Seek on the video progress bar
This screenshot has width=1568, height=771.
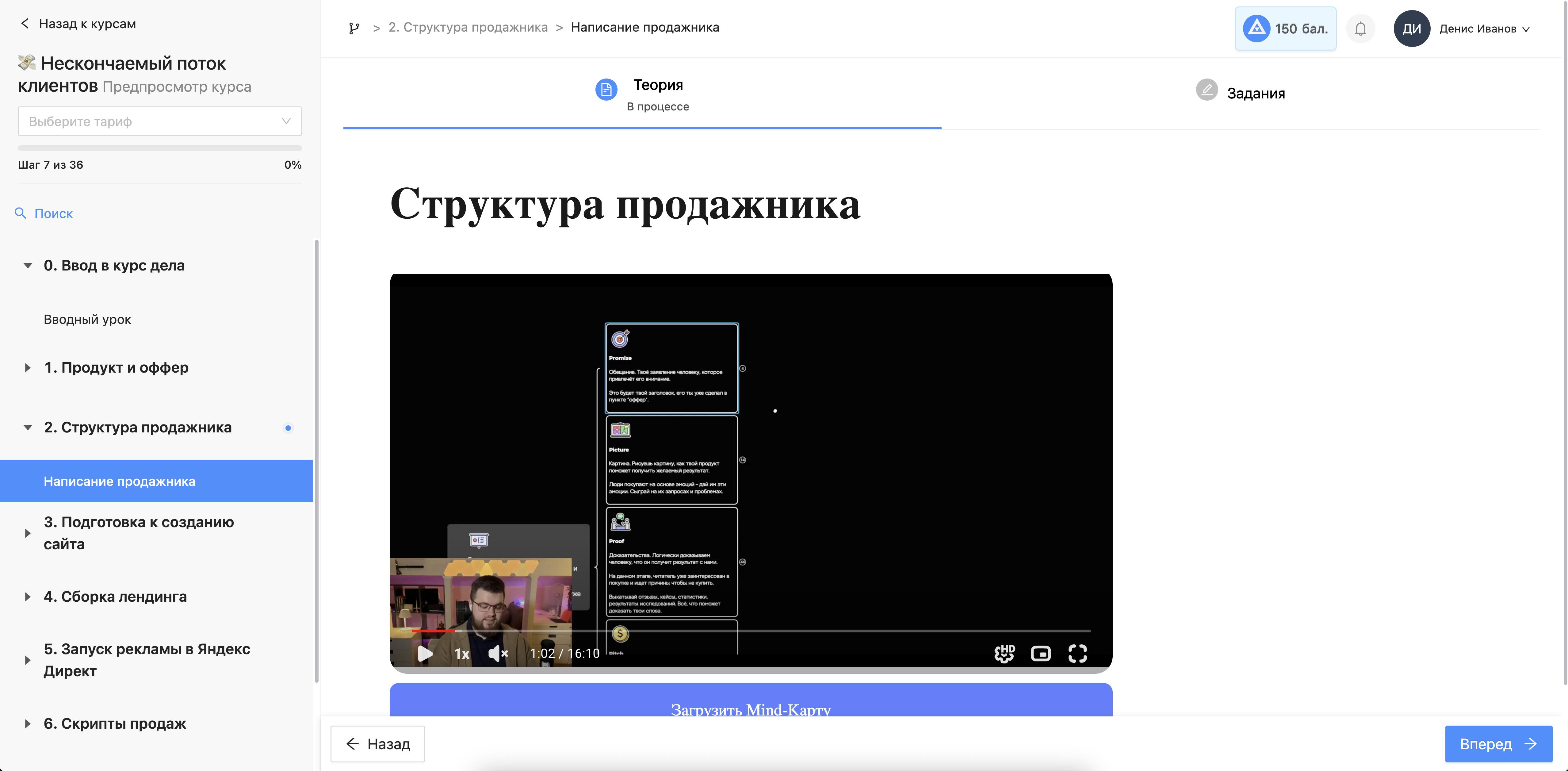(751, 631)
